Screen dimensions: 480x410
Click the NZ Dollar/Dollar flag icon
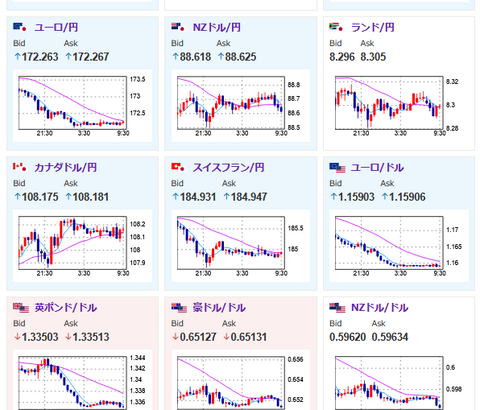pos(337,308)
